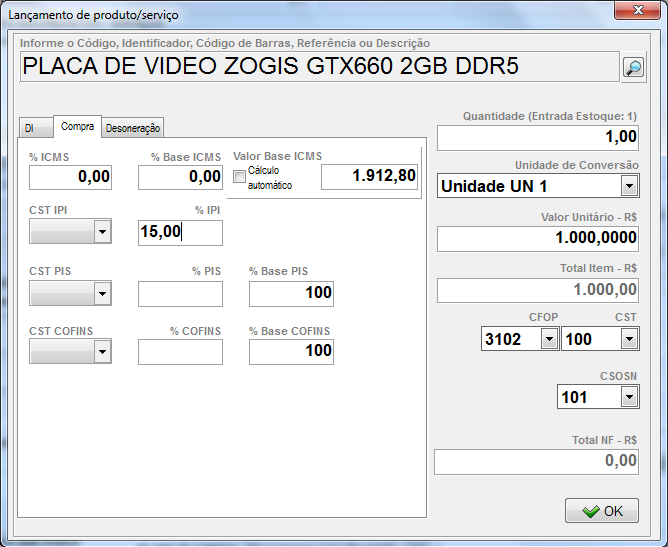The height and width of the screenshot is (547, 668).
Task: Enable the Cálculo automático checkbox
Action: [x=239, y=177]
